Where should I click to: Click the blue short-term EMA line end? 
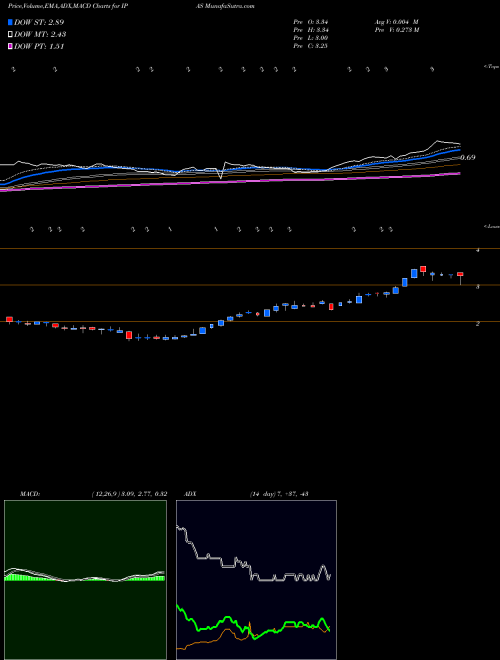pos(459,150)
